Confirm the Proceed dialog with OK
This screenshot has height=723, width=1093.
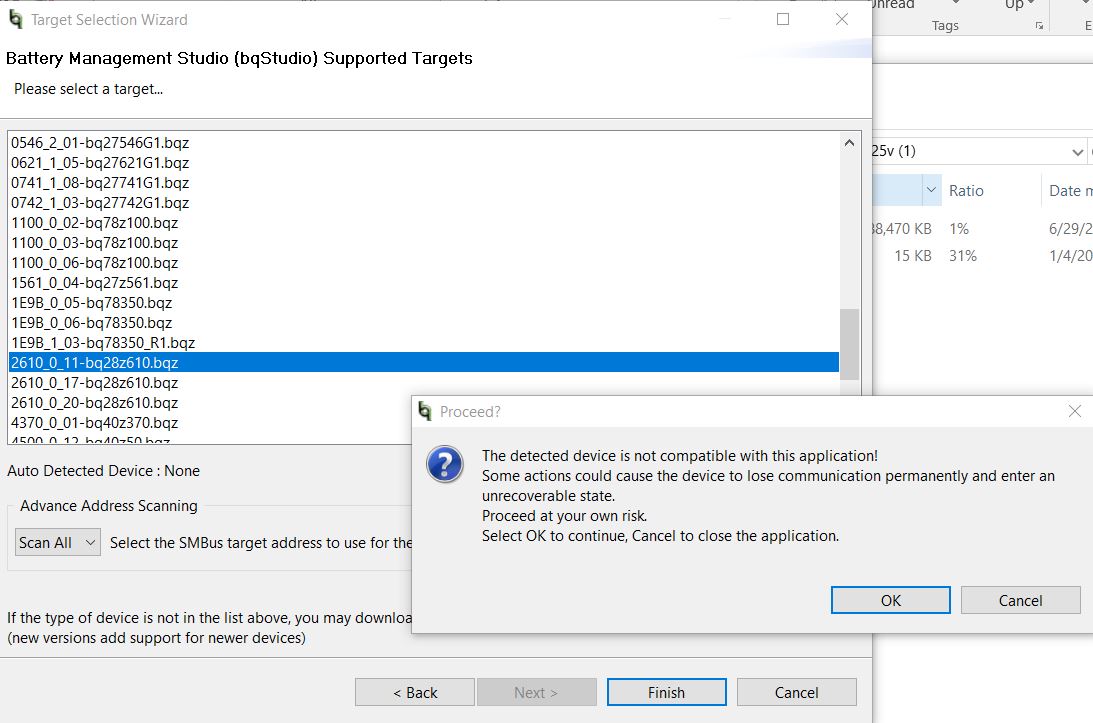[x=890, y=600]
